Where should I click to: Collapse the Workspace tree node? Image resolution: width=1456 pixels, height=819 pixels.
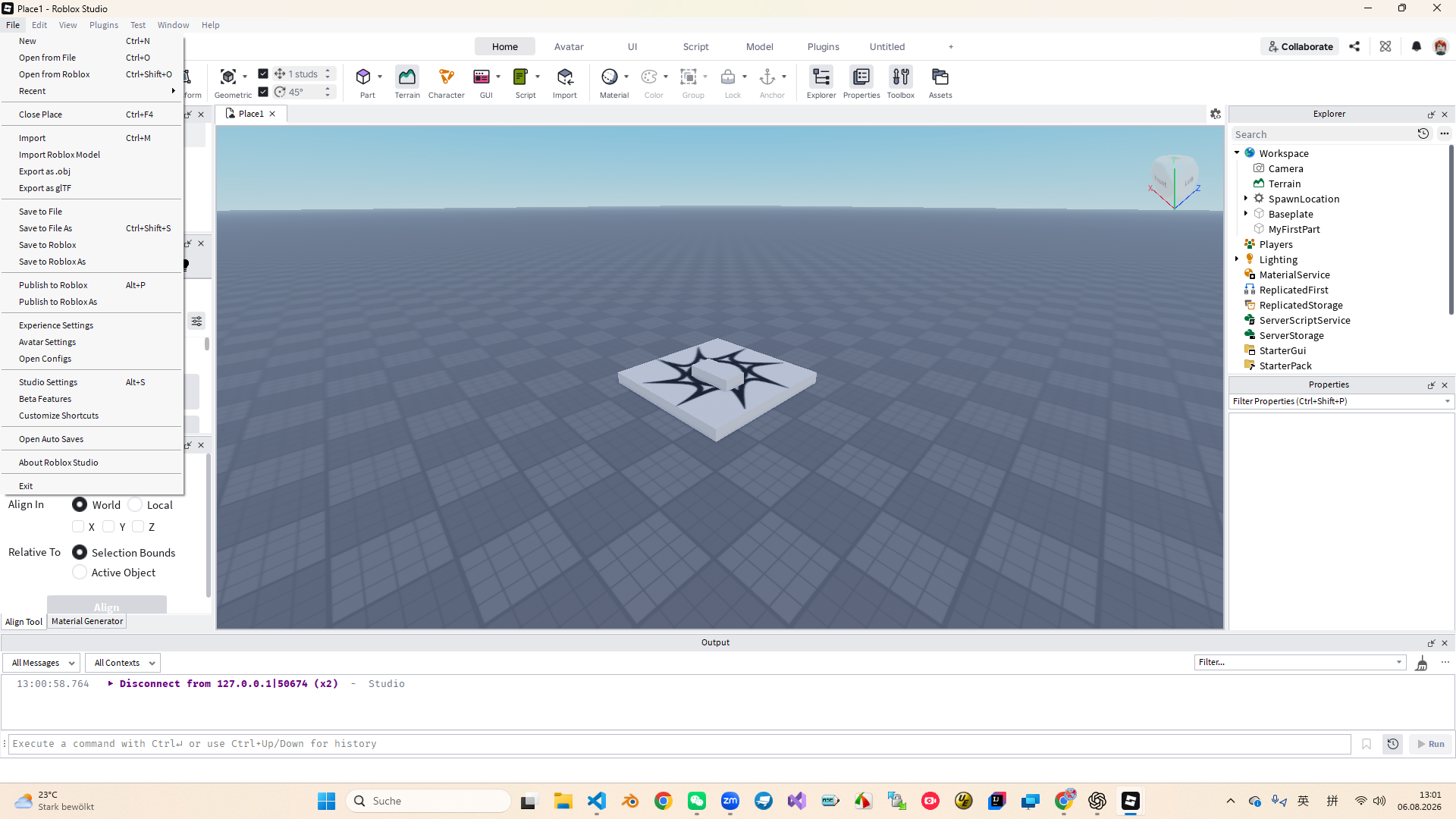point(1237,153)
